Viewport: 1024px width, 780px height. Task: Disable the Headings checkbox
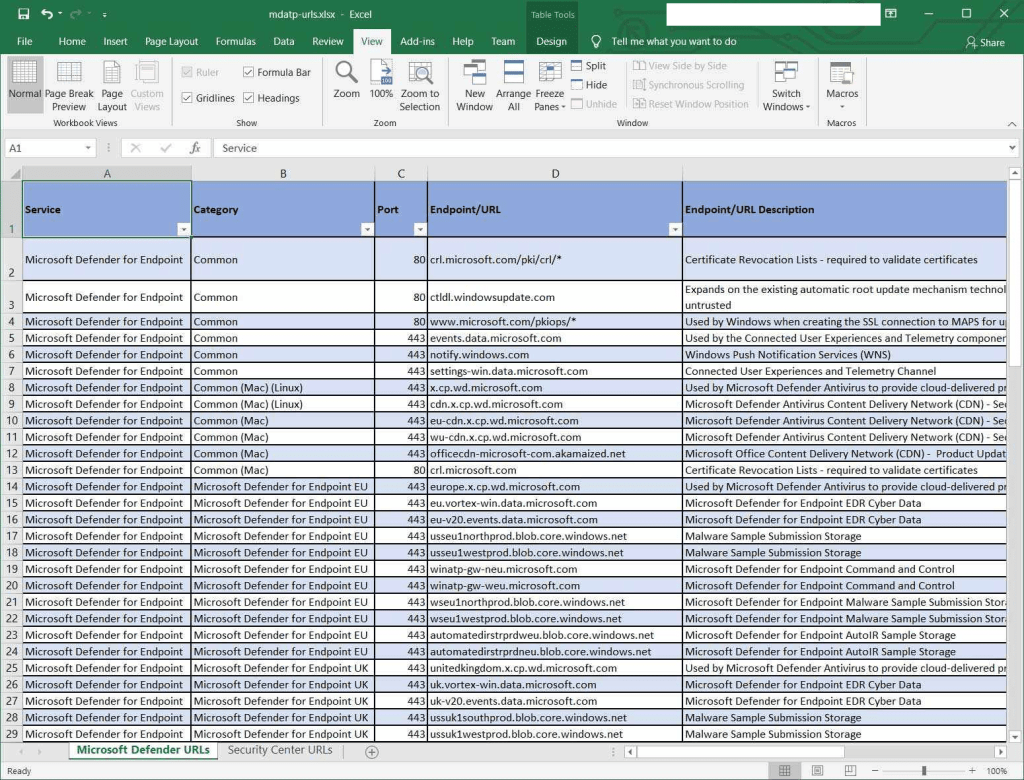249,98
